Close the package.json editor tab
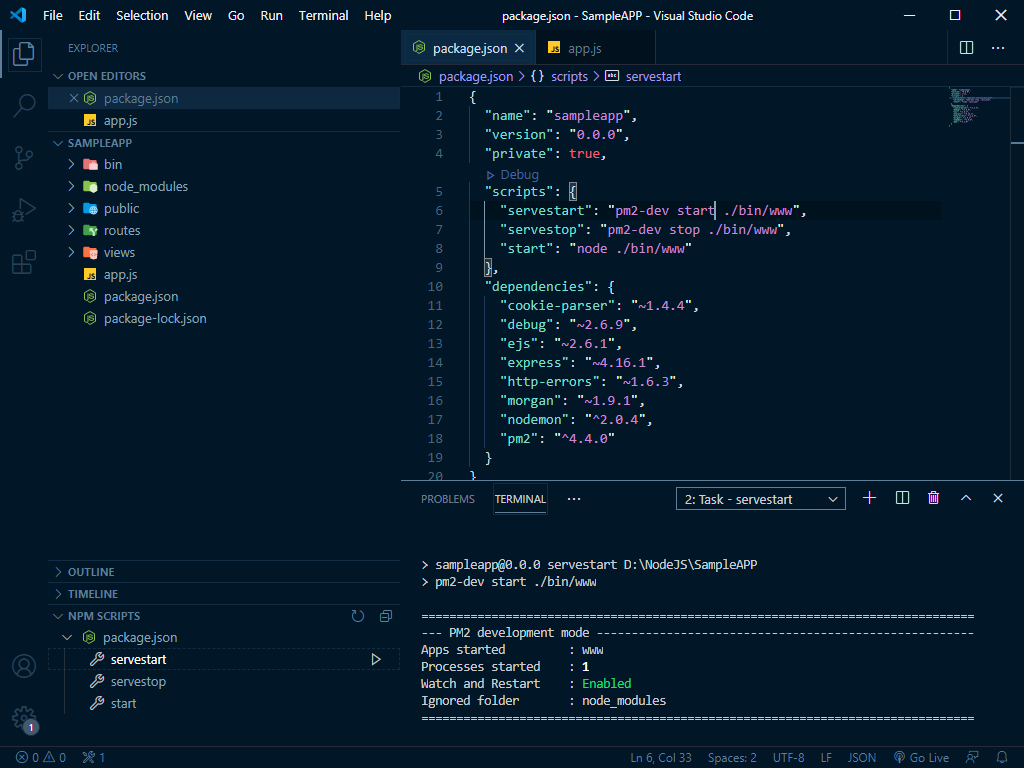This screenshot has width=1024, height=768. coord(519,48)
